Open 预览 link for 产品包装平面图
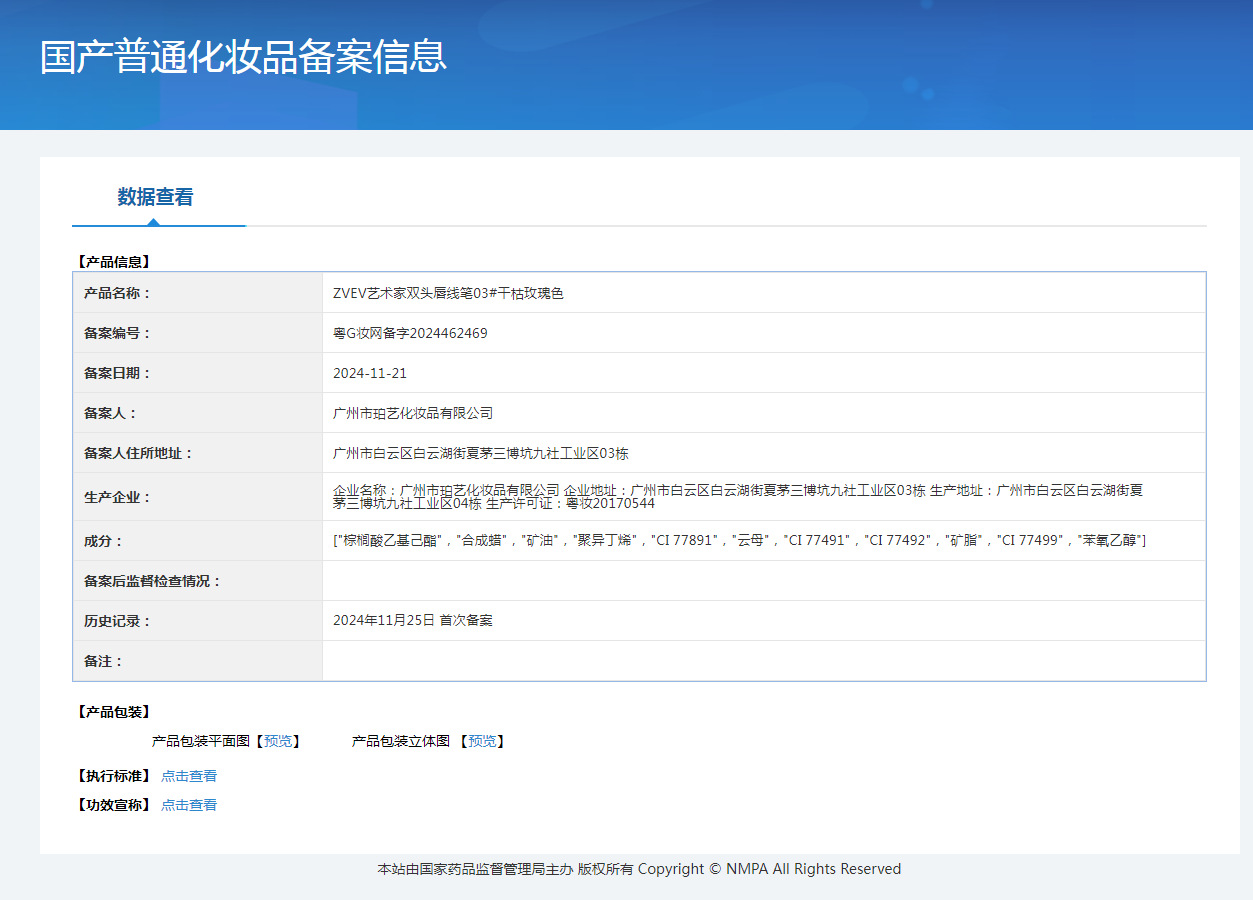Image resolution: width=1253 pixels, height=900 pixels. [x=278, y=741]
